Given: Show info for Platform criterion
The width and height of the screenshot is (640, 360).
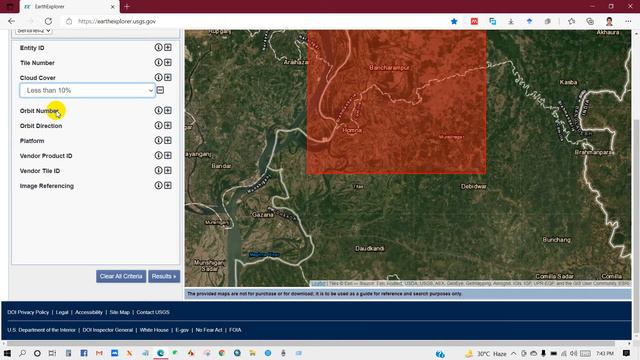Looking at the screenshot, I should [x=158, y=140].
